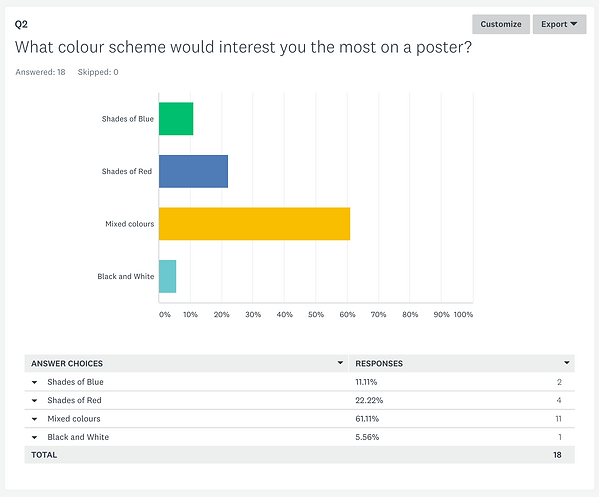Select the yellow Mixed colours bar
599x497 pixels.
[254, 224]
